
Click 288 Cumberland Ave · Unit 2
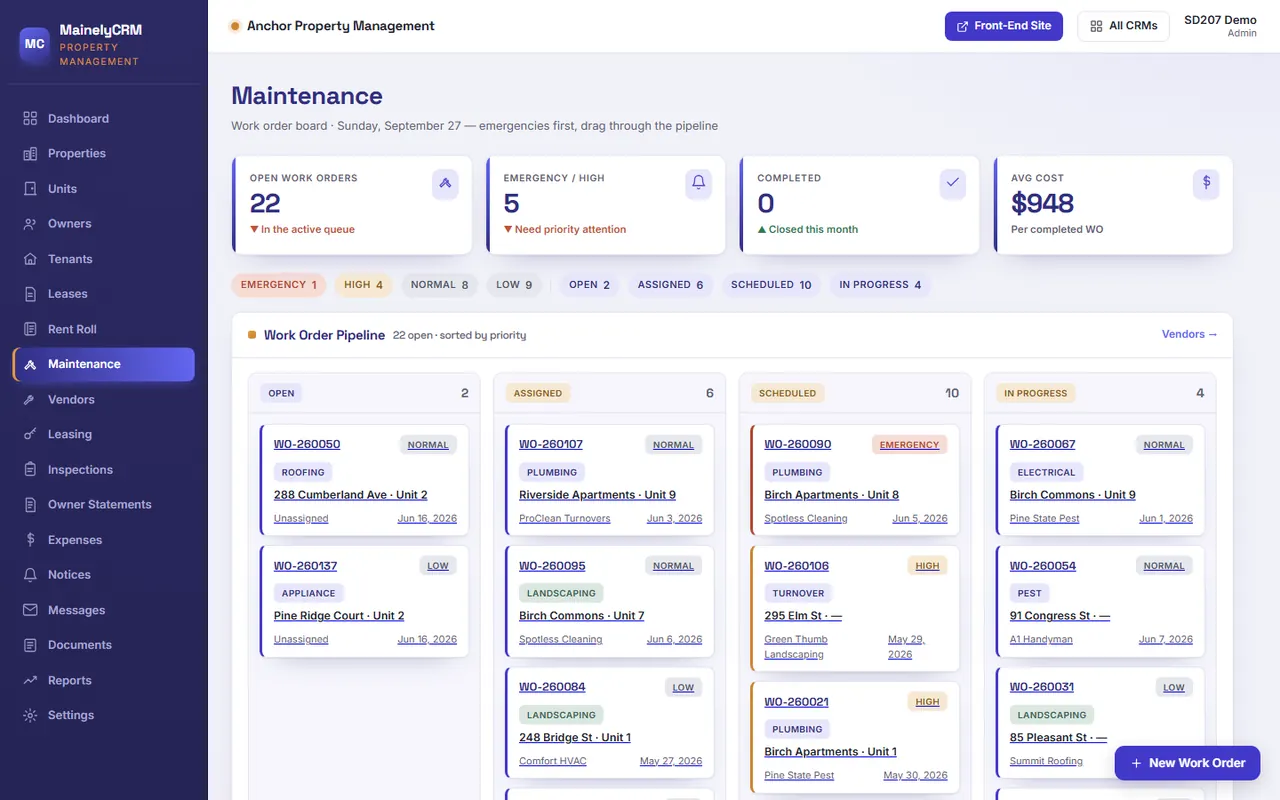pos(351,495)
